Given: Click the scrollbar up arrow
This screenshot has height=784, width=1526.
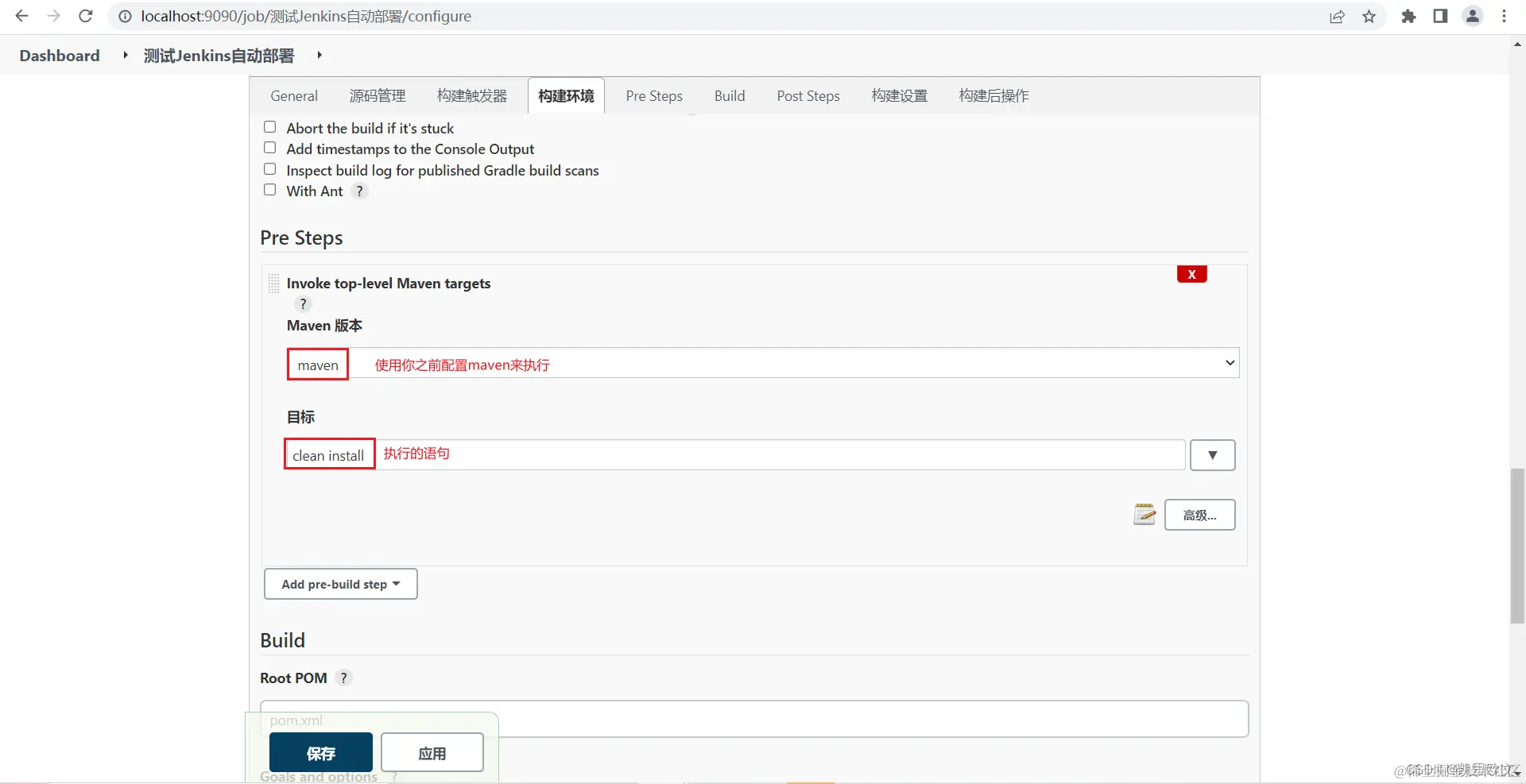Looking at the screenshot, I should 1517,44.
